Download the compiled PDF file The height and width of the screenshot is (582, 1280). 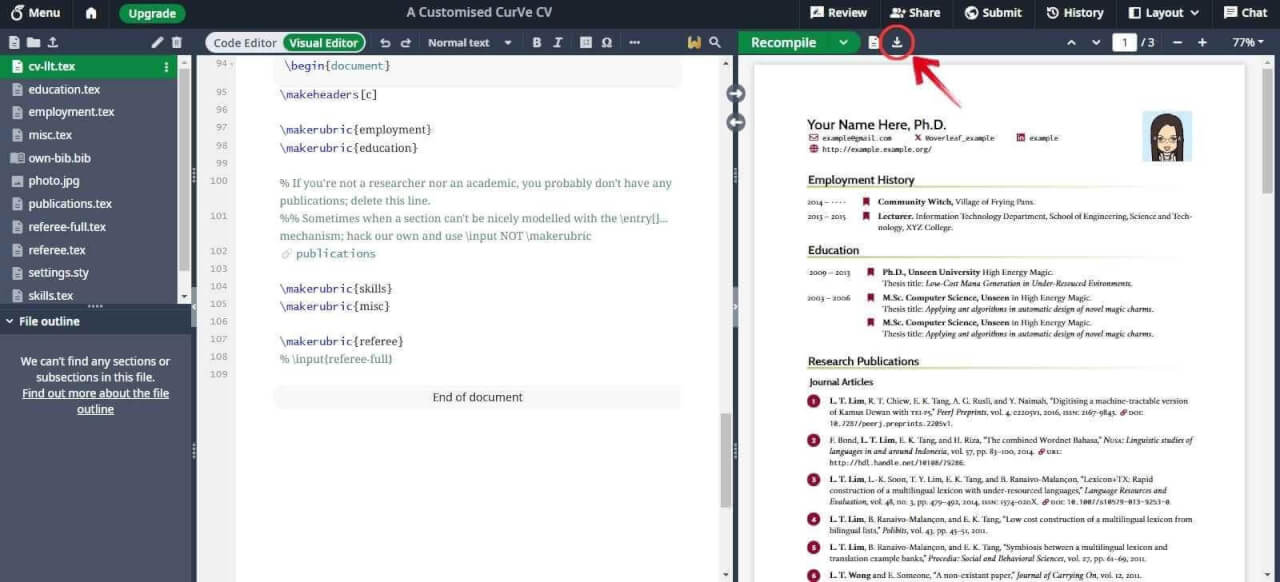[897, 42]
